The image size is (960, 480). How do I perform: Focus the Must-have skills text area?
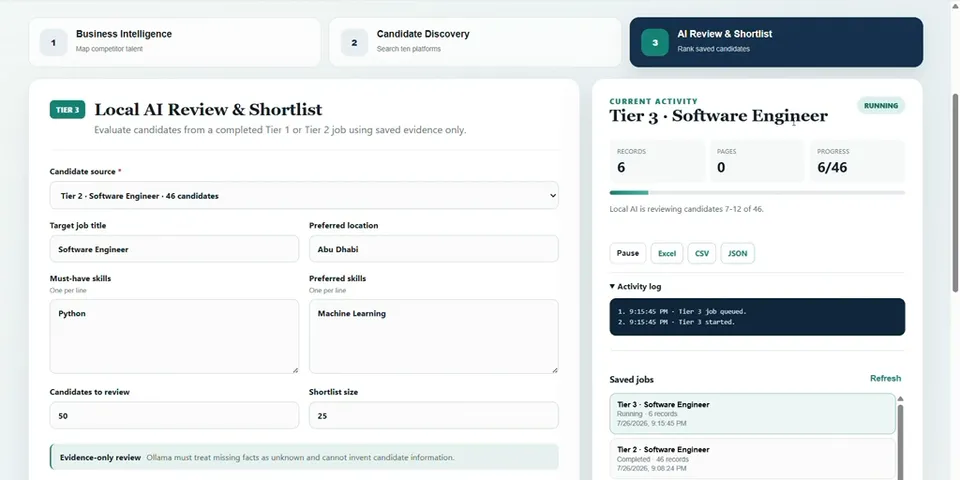pos(174,336)
